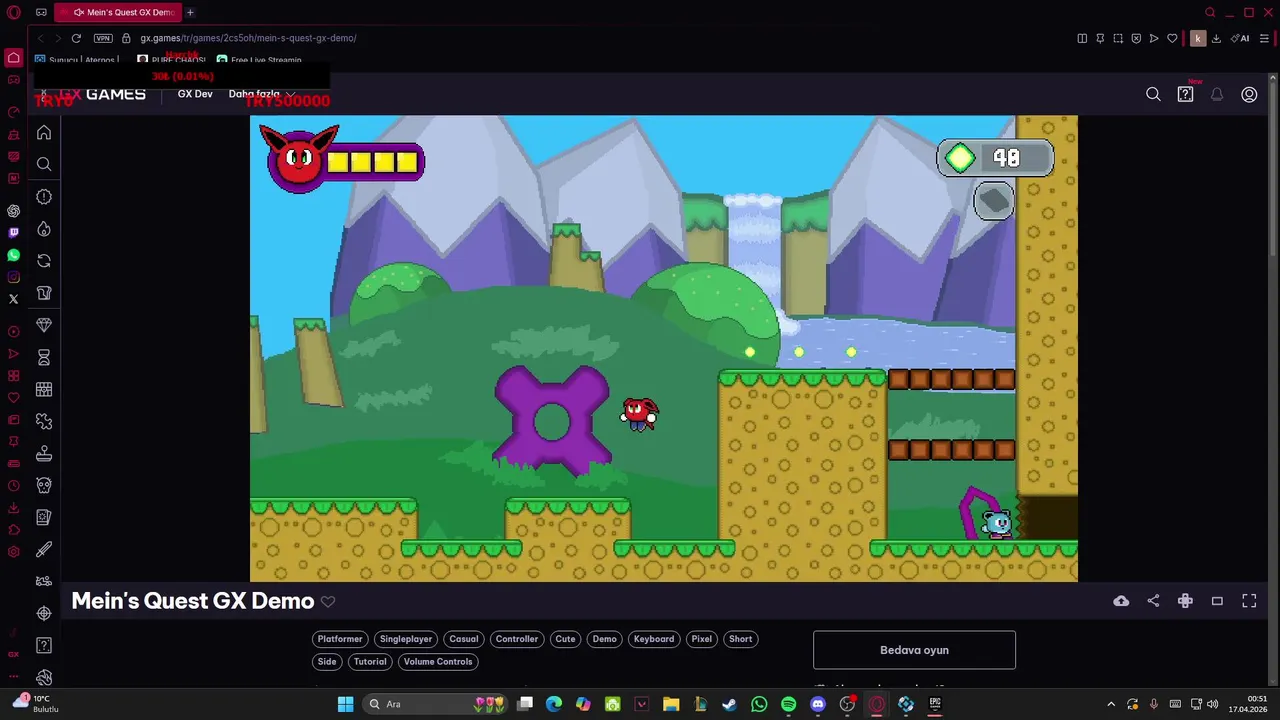
Task: Open Discord from the taskbar
Action: pyautogui.click(x=818, y=704)
